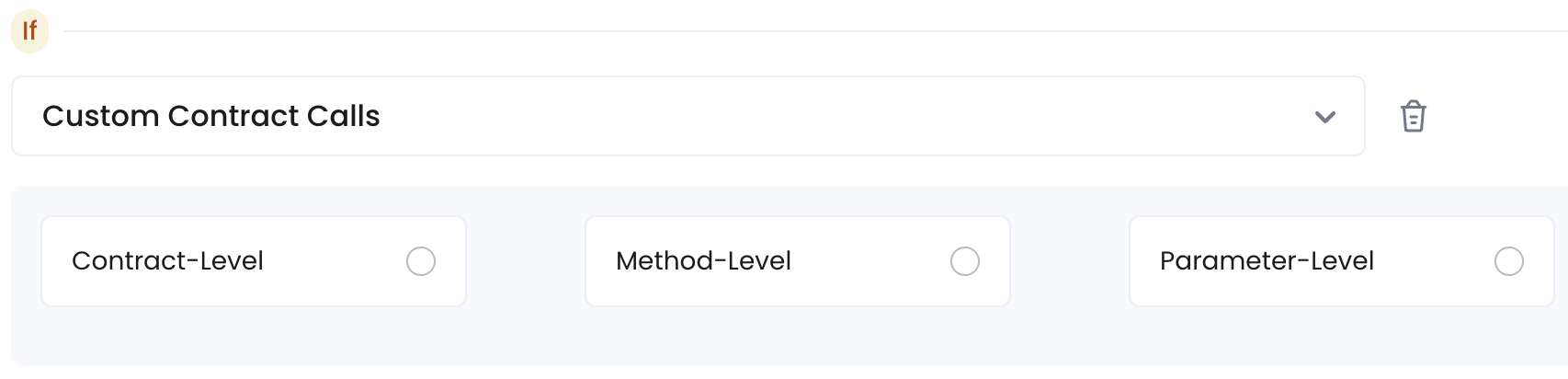The height and width of the screenshot is (379, 1568).
Task: Remove this If rule via bin icon
Action: click(1413, 117)
